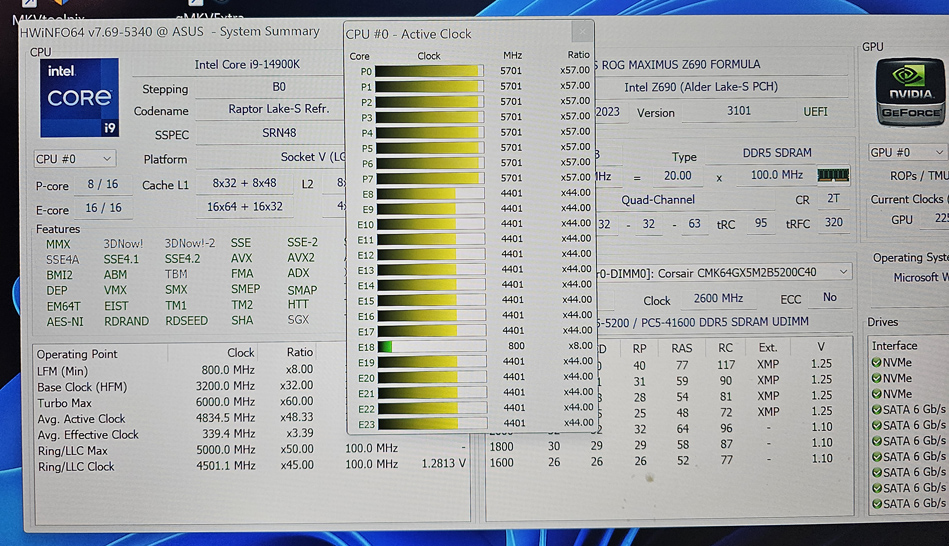Click the second NVMe drive status icon
The image size is (949, 546).
[876, 378]
